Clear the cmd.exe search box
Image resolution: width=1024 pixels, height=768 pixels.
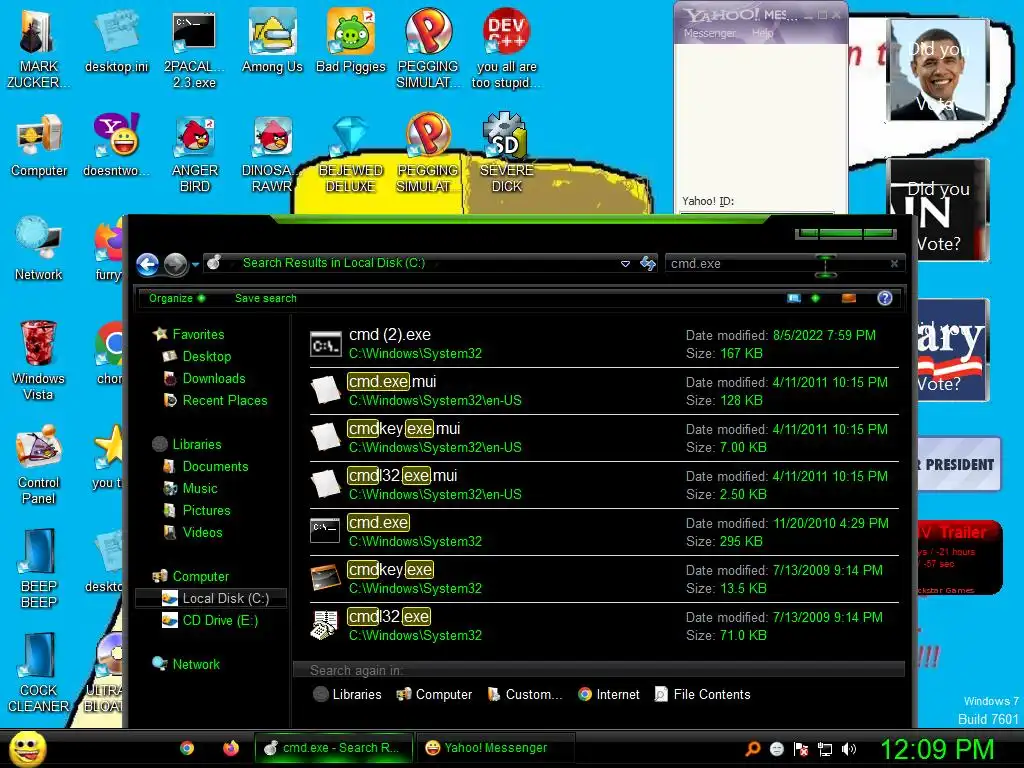point(894,263)
